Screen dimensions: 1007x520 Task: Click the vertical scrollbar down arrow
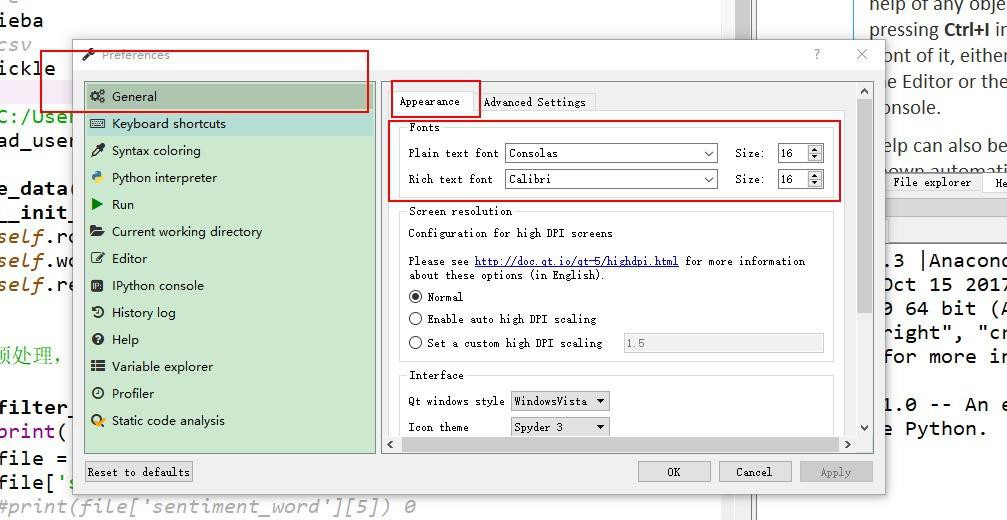[x=864, y=427]
